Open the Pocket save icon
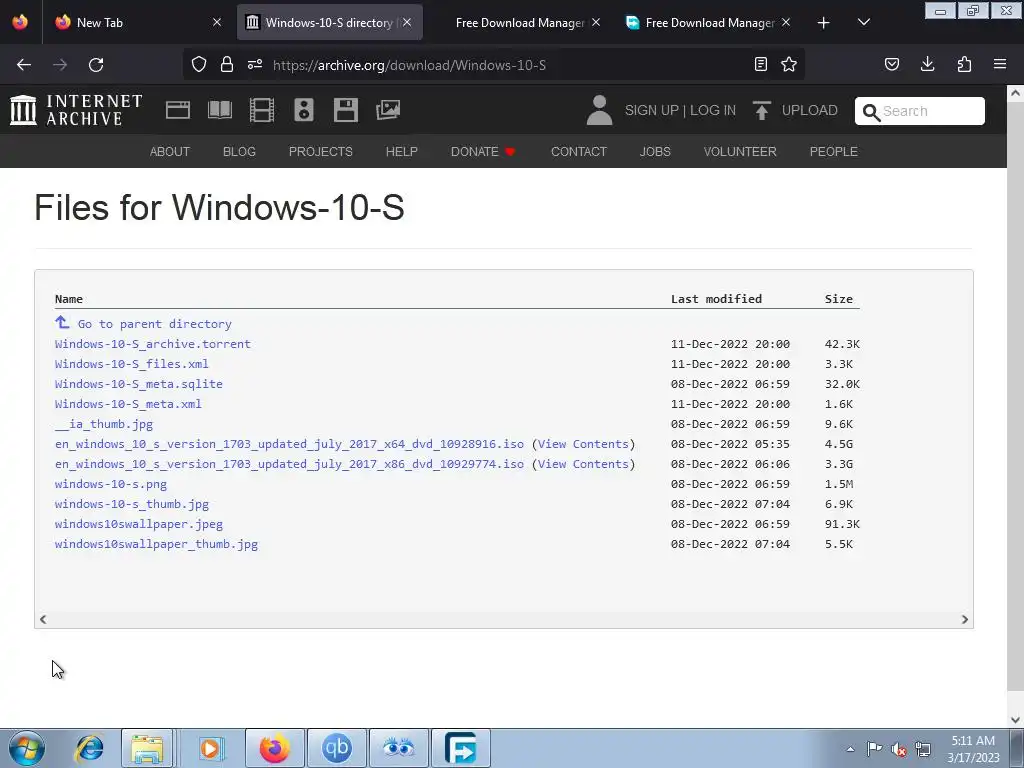This screenshot has height=768, width=1024. coord(891,64)
